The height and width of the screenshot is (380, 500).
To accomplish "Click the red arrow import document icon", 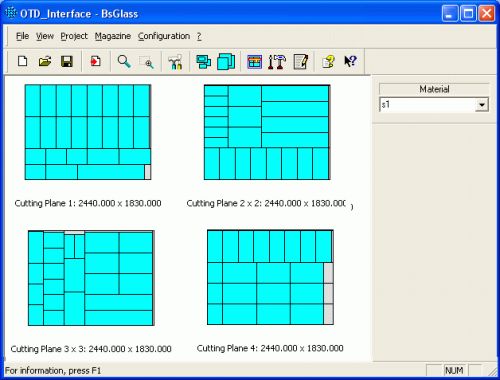I will 96,61.
